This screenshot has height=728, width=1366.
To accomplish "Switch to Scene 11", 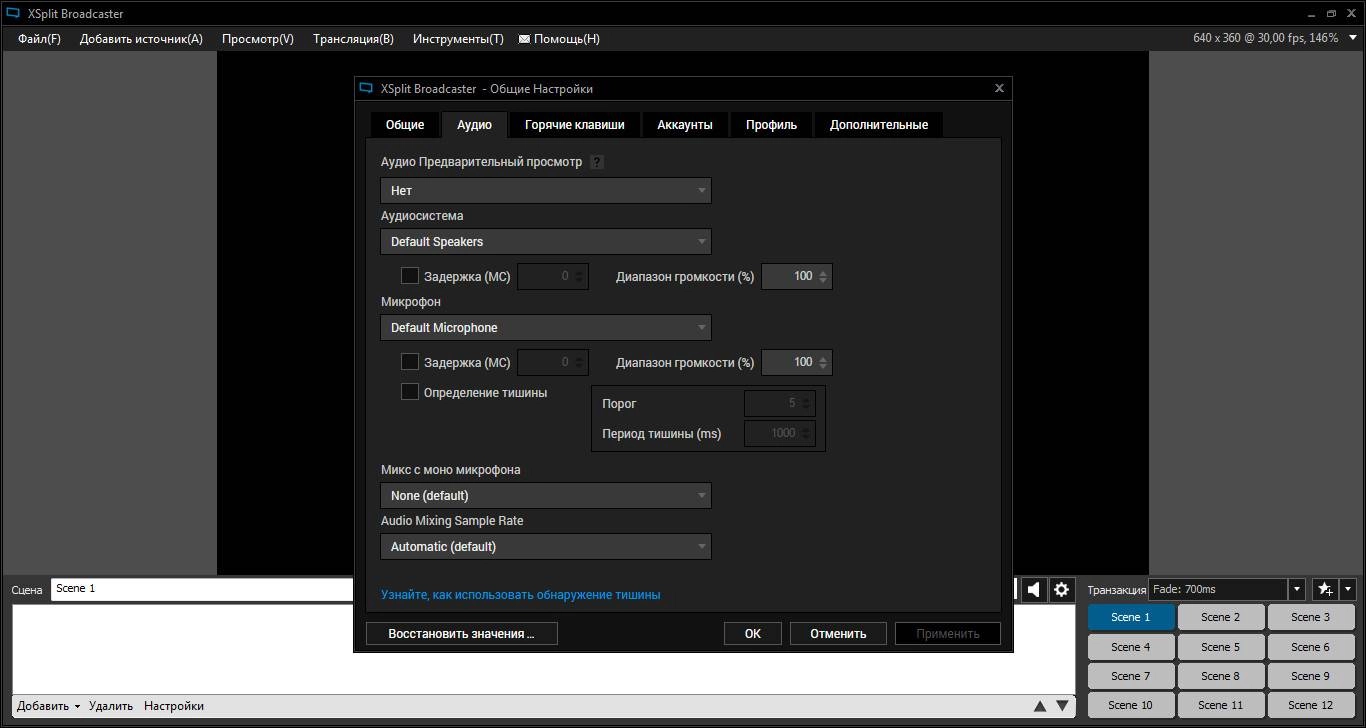I will click(1221, 705).
